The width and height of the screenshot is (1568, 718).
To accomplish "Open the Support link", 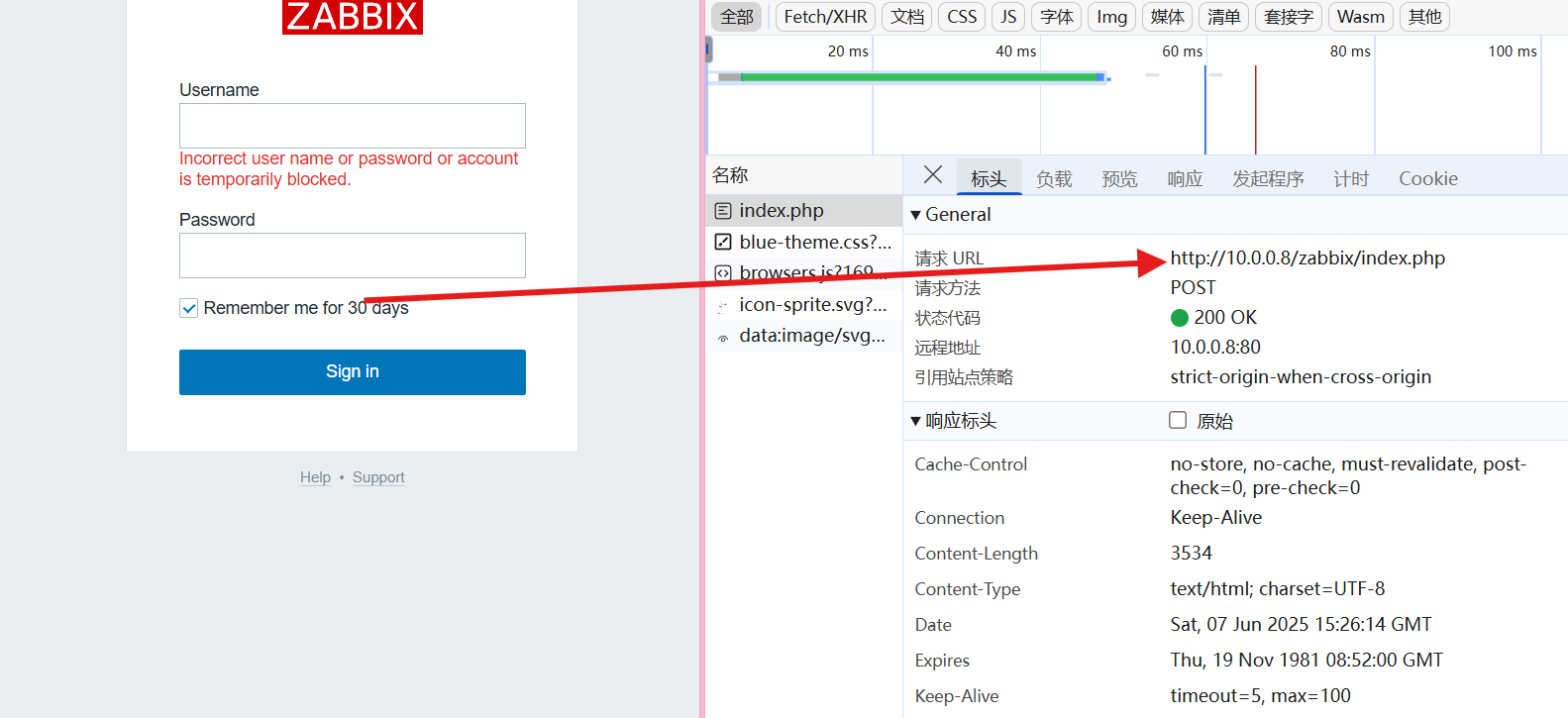I will (x=378, y=477).
